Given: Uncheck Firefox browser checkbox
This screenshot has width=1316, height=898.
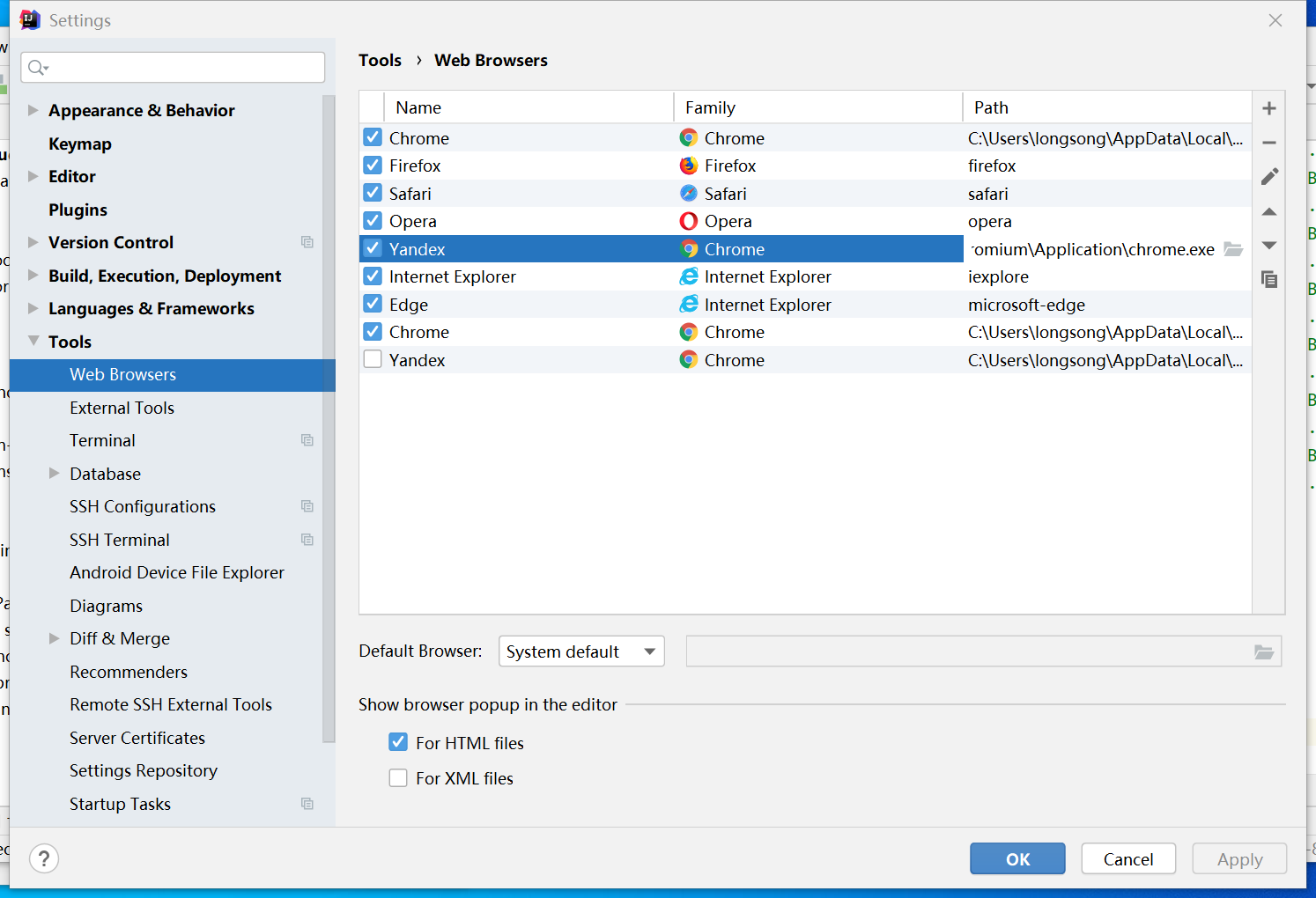Looking at the screenshot, I should click(373, 166).
